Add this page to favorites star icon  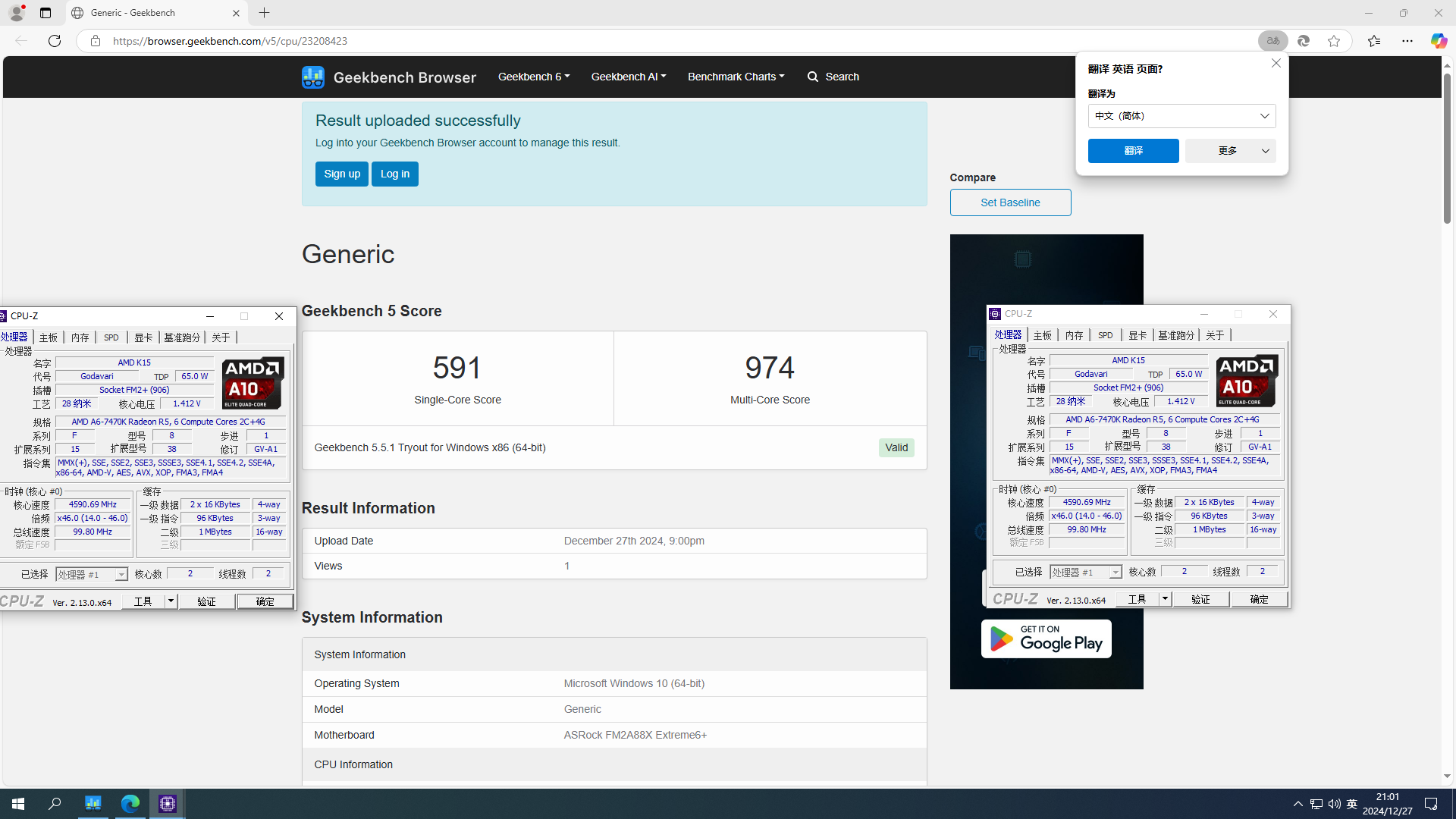[1334, 41]
